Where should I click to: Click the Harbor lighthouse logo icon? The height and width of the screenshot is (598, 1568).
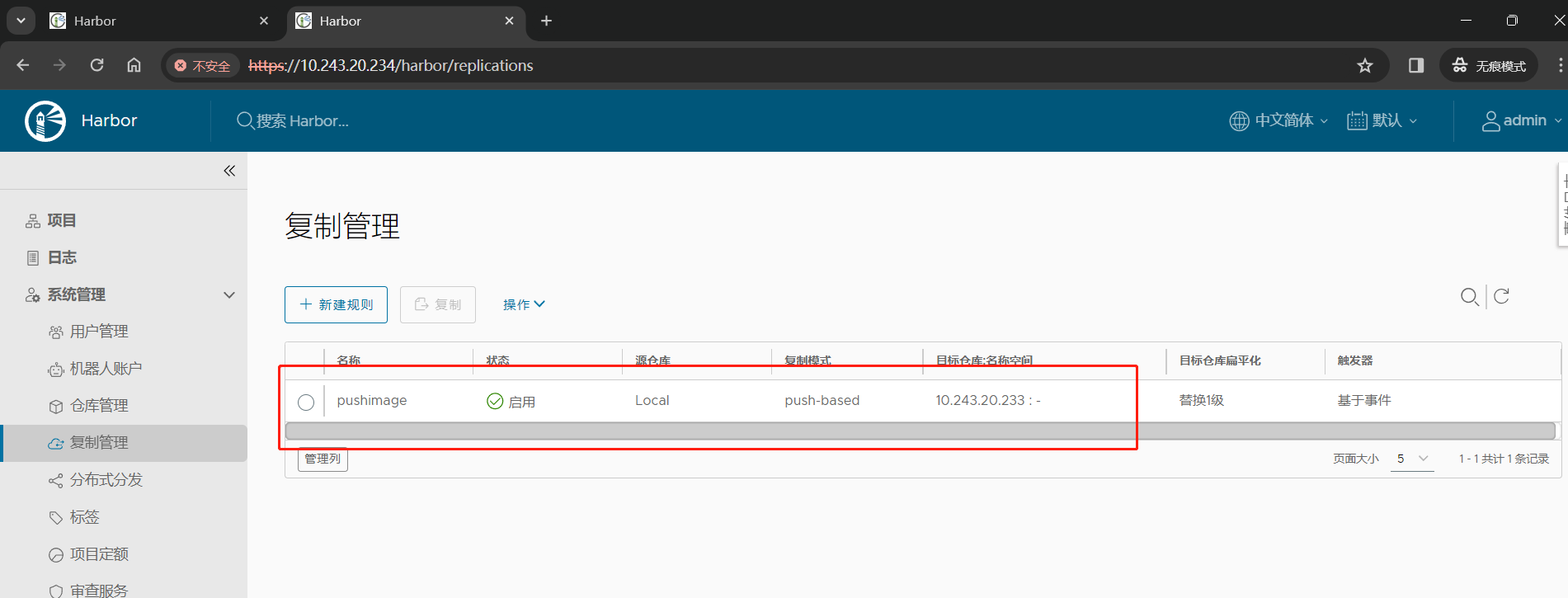coord(45,121)
